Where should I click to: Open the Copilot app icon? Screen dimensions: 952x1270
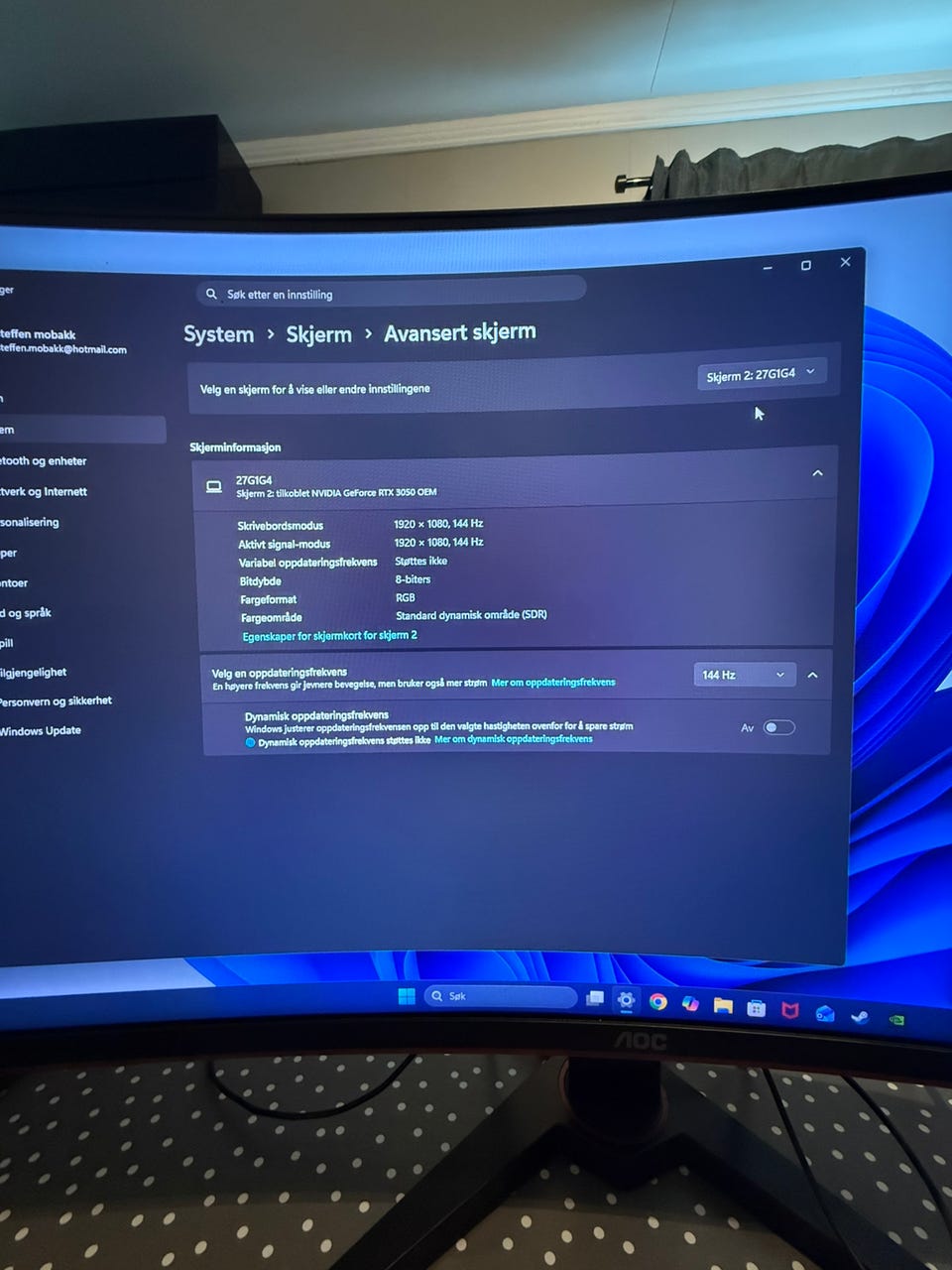pyautogui.click(x=690, y=1004)
